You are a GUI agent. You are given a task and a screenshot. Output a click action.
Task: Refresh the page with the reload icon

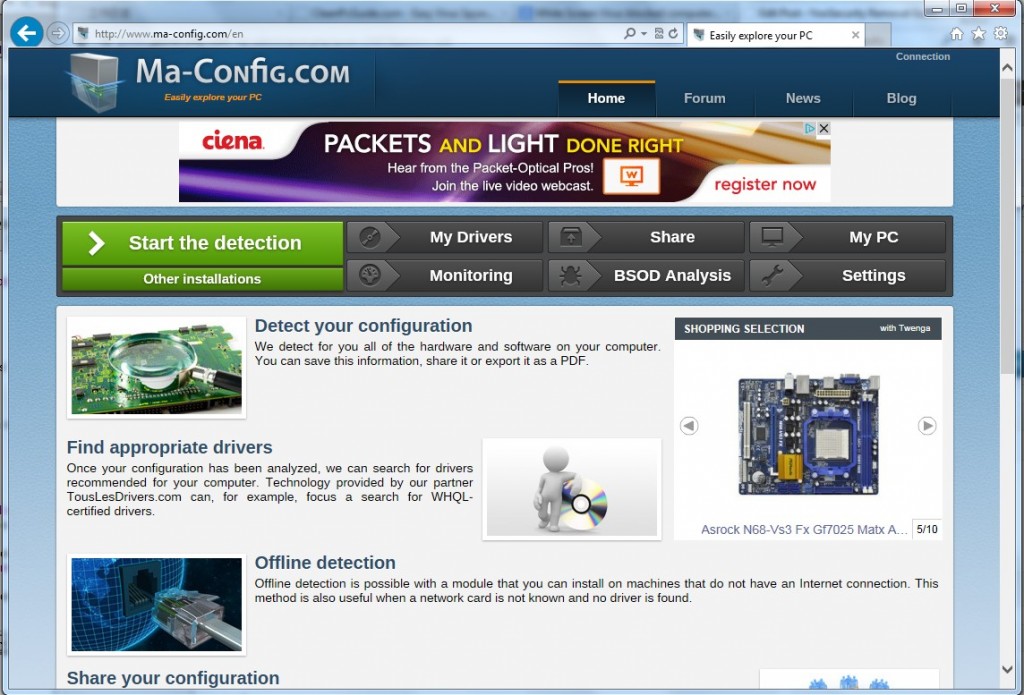673,33
